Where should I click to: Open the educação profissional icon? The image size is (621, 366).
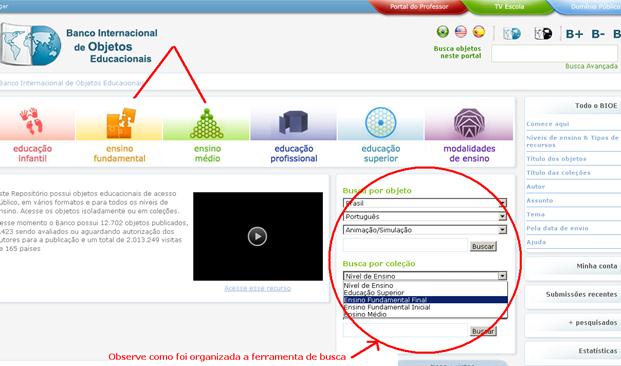click(293, 122)
